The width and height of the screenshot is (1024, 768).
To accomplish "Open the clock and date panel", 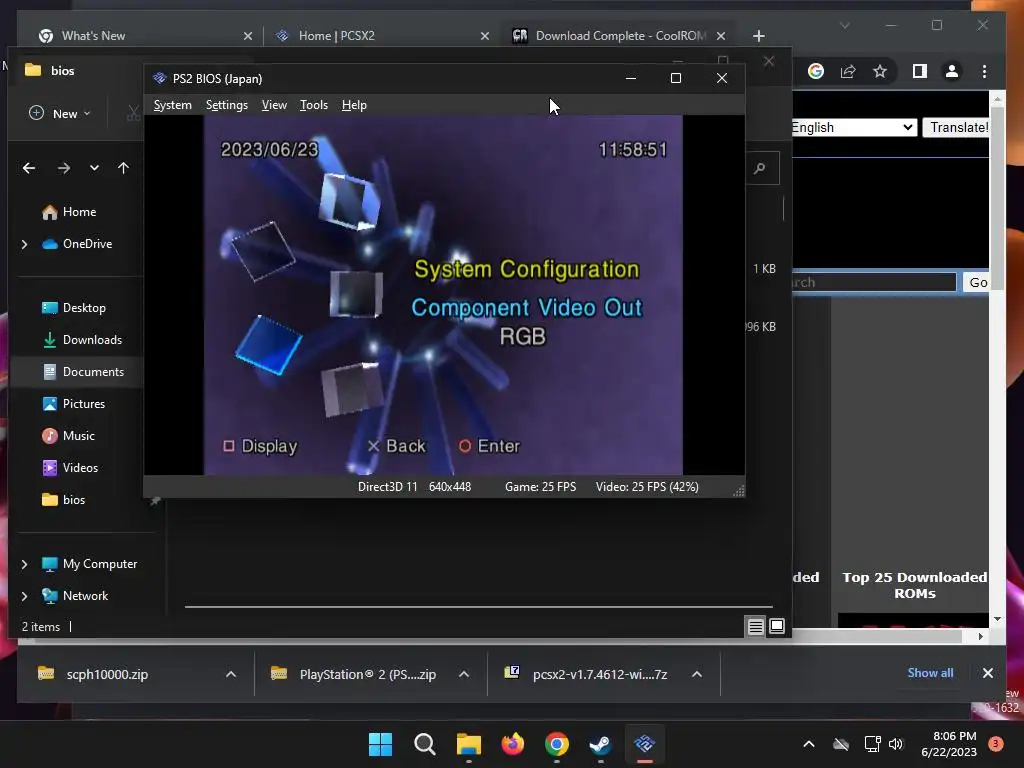I will (949, 744).
